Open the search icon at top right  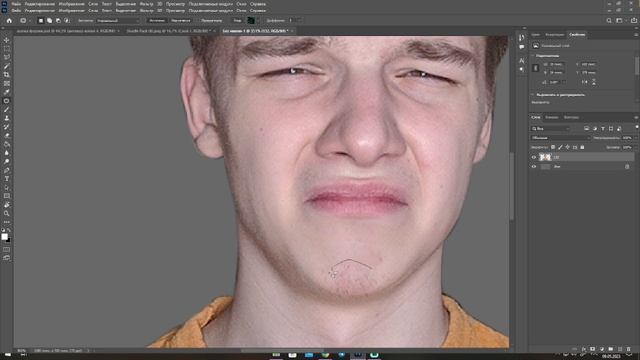[x=609, y=20]
